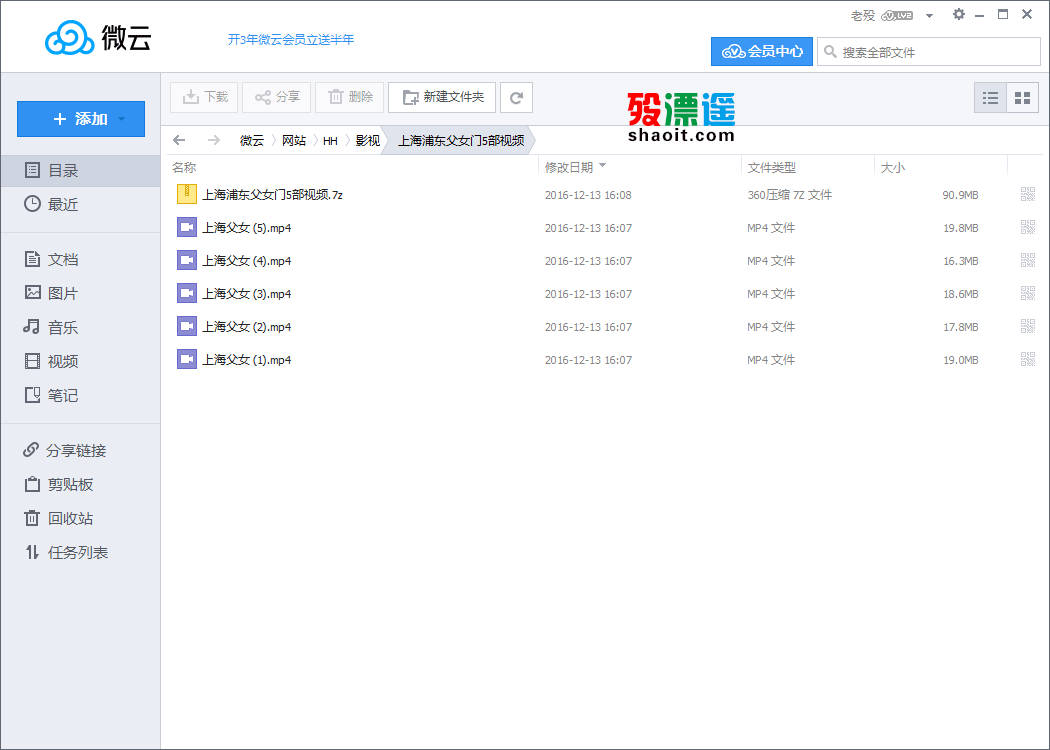The width and height of the screenshot is (1050, 750).
Task: Click the video icon of 上海父女 (2).mp4
Action: coord(187,325)
